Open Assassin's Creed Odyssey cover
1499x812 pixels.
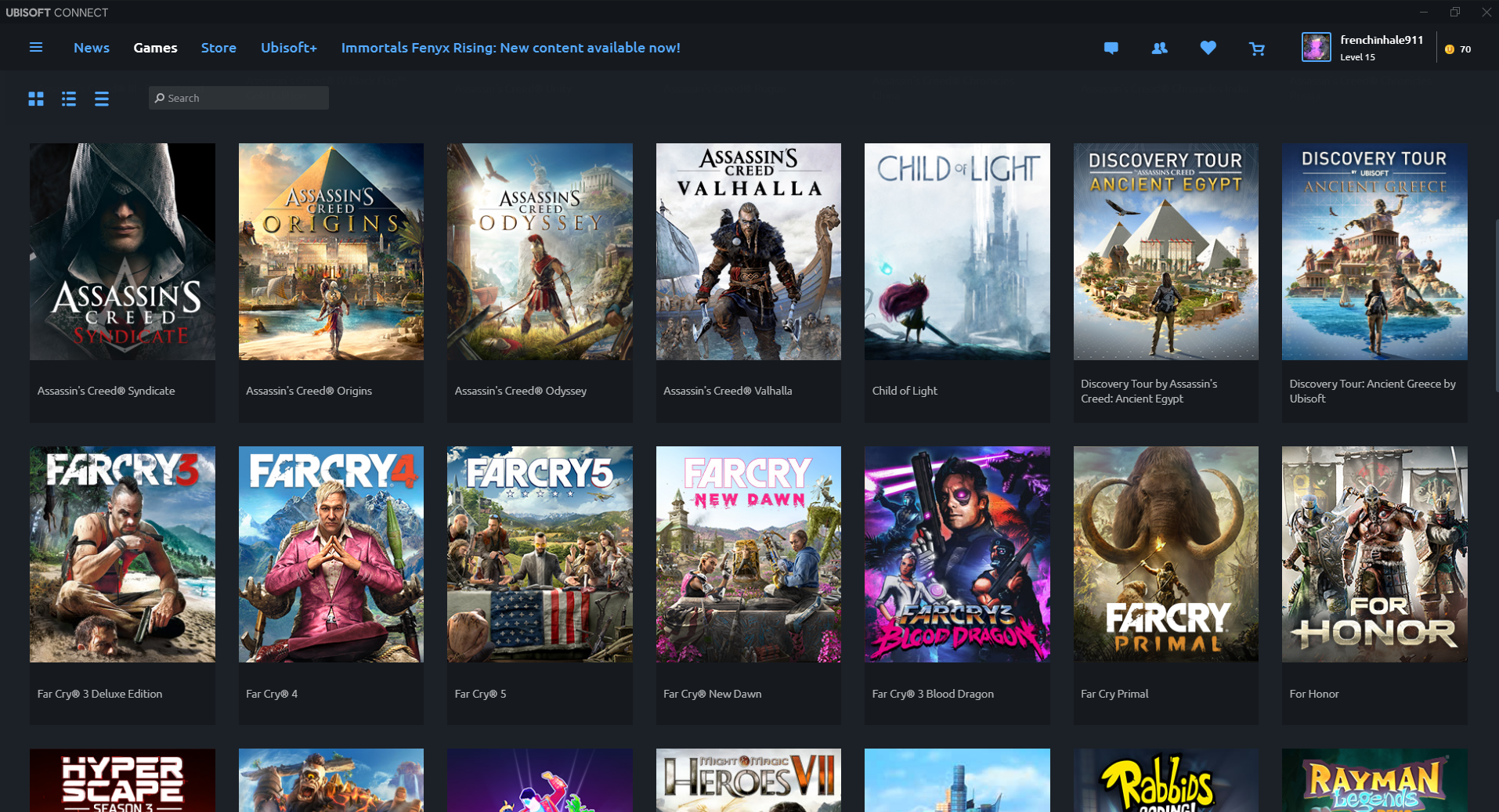pos(540,251)
